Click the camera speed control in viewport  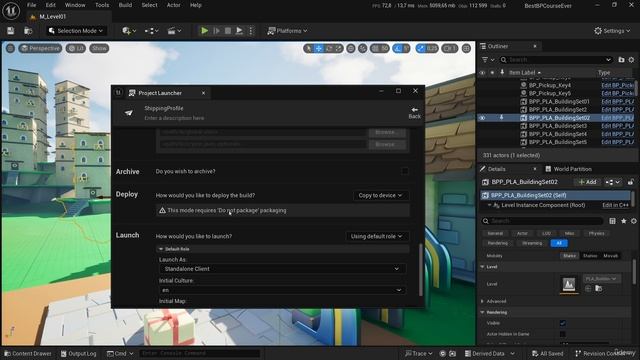(449, 49)
